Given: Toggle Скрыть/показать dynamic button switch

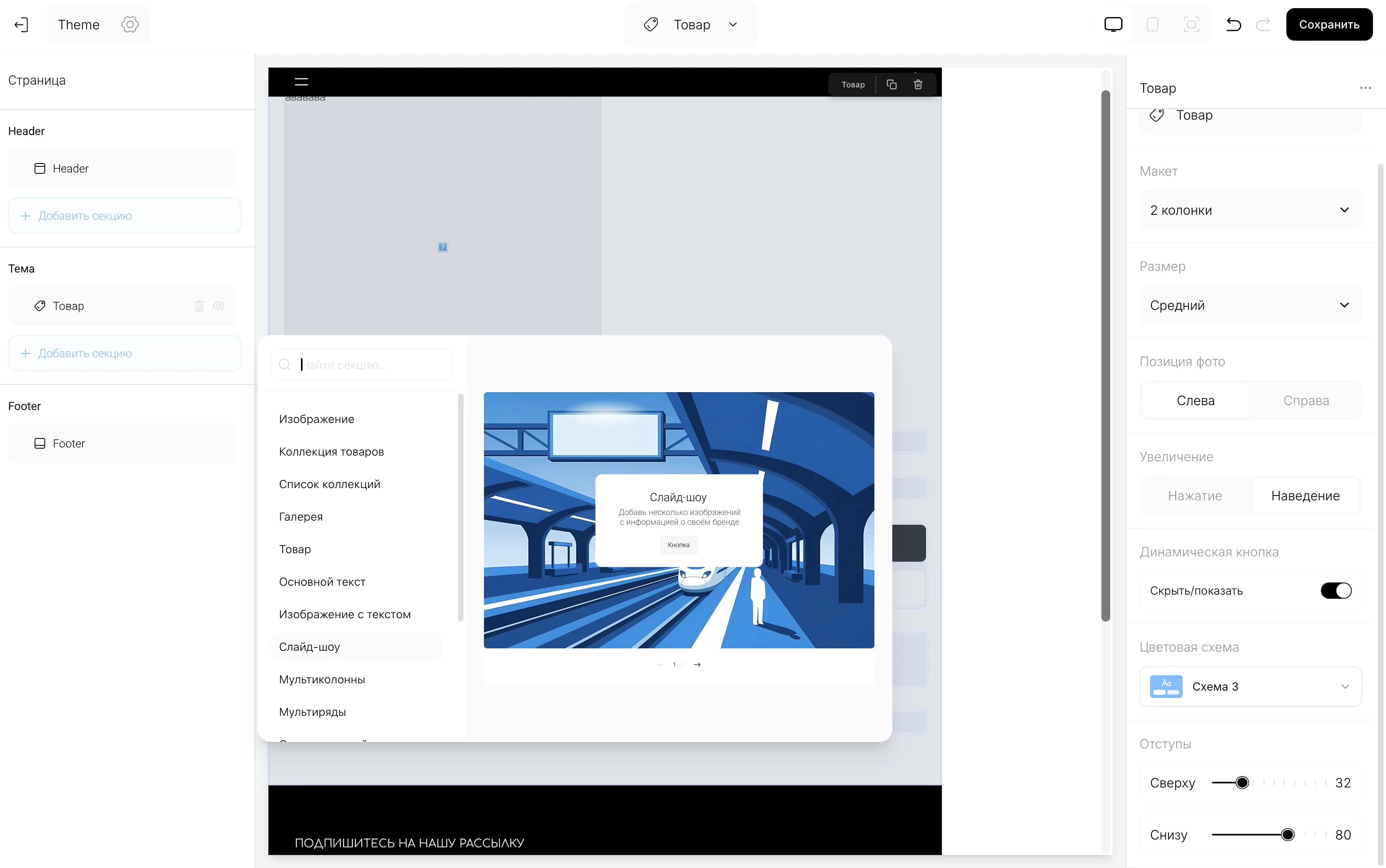Looking at the screenshot, I should pos(1336,591).
